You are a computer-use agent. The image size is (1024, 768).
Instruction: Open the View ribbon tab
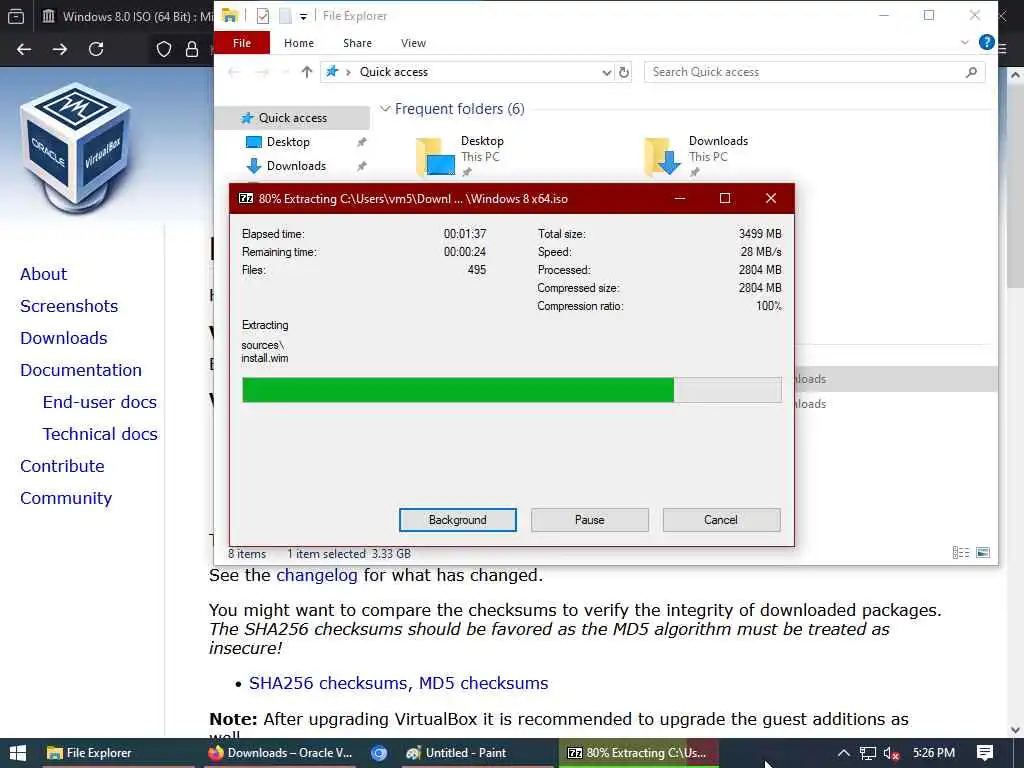(413, 43)
